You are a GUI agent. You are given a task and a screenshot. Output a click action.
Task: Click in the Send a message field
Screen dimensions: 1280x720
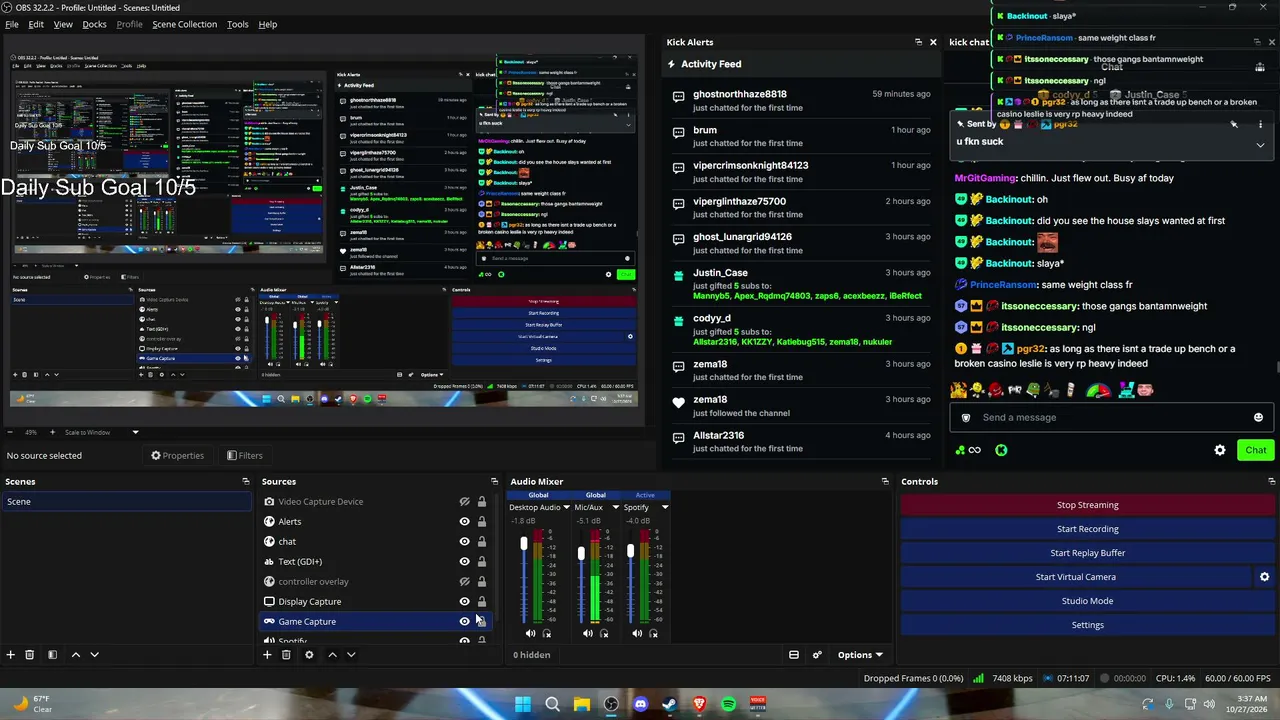coord(1110,418)
